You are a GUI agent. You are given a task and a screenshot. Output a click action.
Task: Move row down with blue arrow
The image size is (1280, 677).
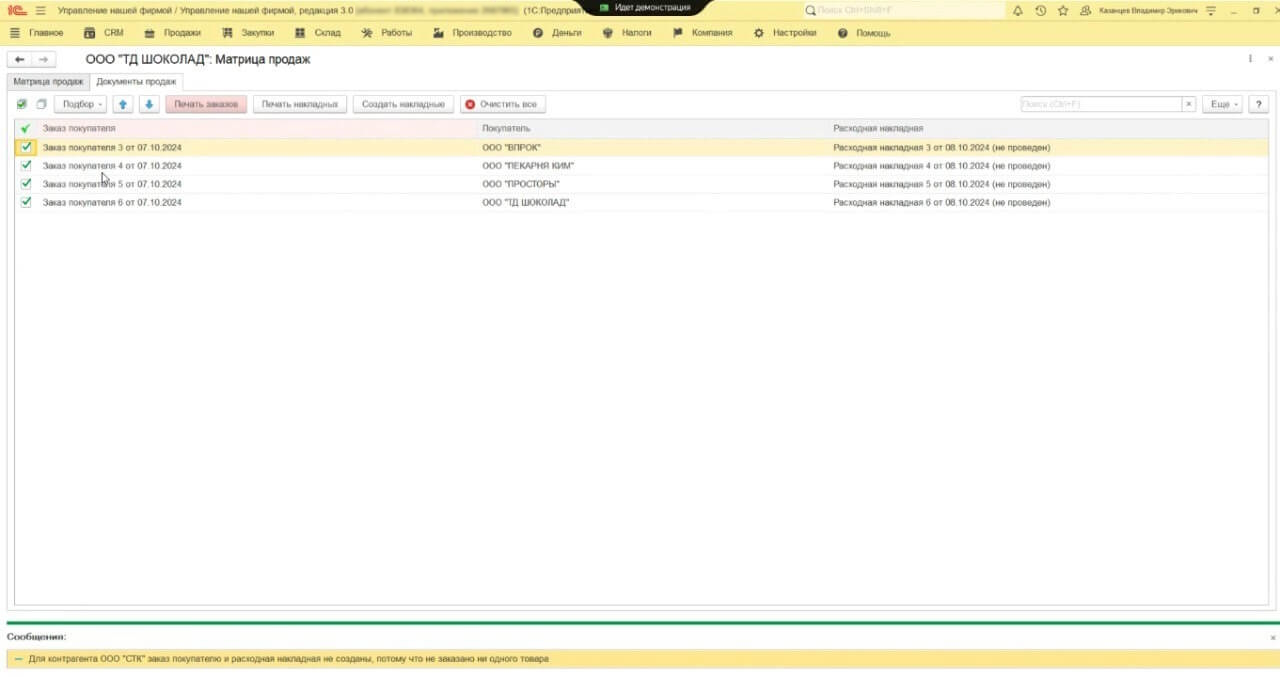pyautogui.click(x=149, y=104)
